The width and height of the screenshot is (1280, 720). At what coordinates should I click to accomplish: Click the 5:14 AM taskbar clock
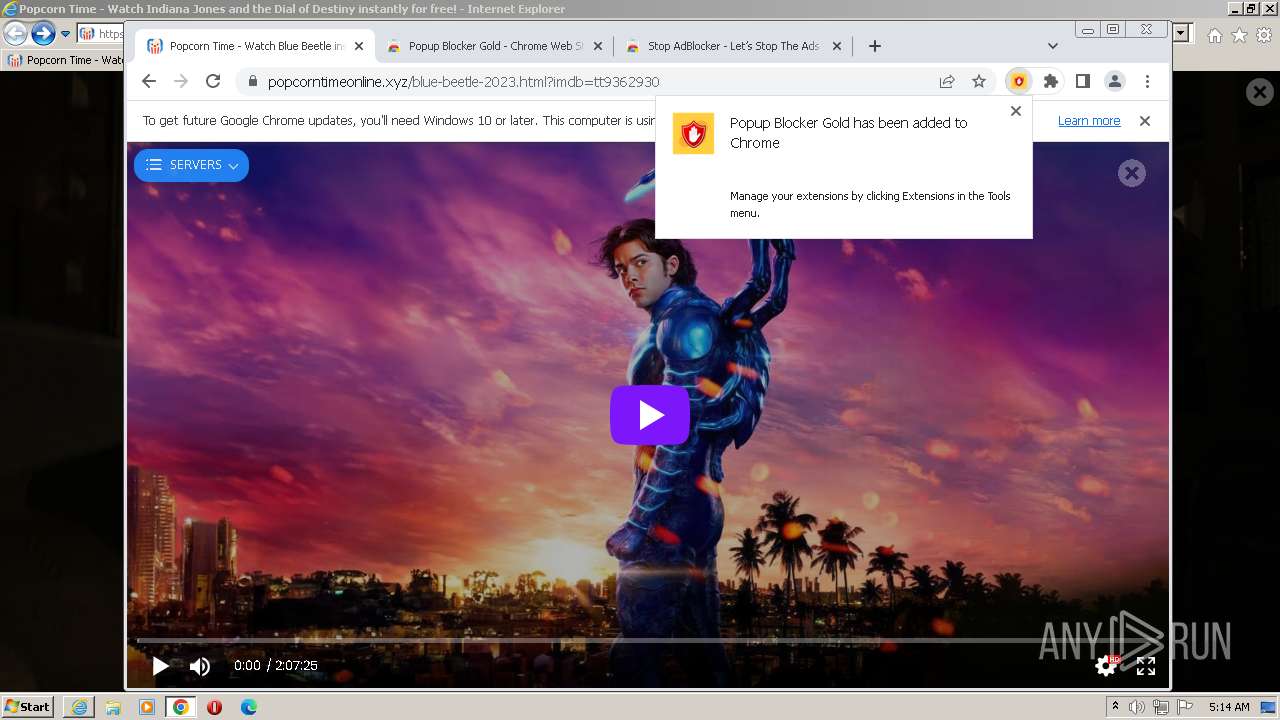(1229, 707)
